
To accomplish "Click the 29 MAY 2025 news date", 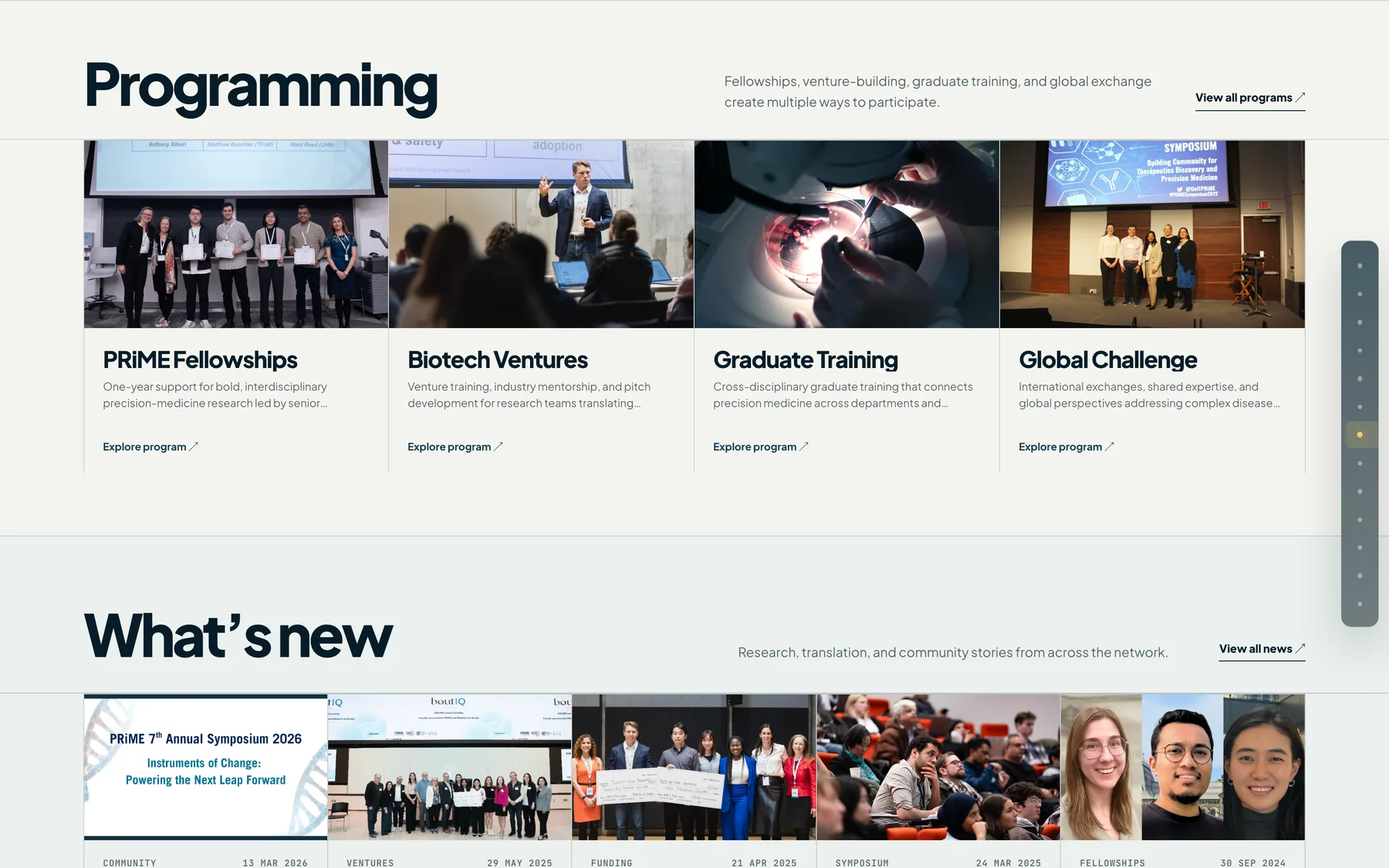I will (x=520, y=863).
